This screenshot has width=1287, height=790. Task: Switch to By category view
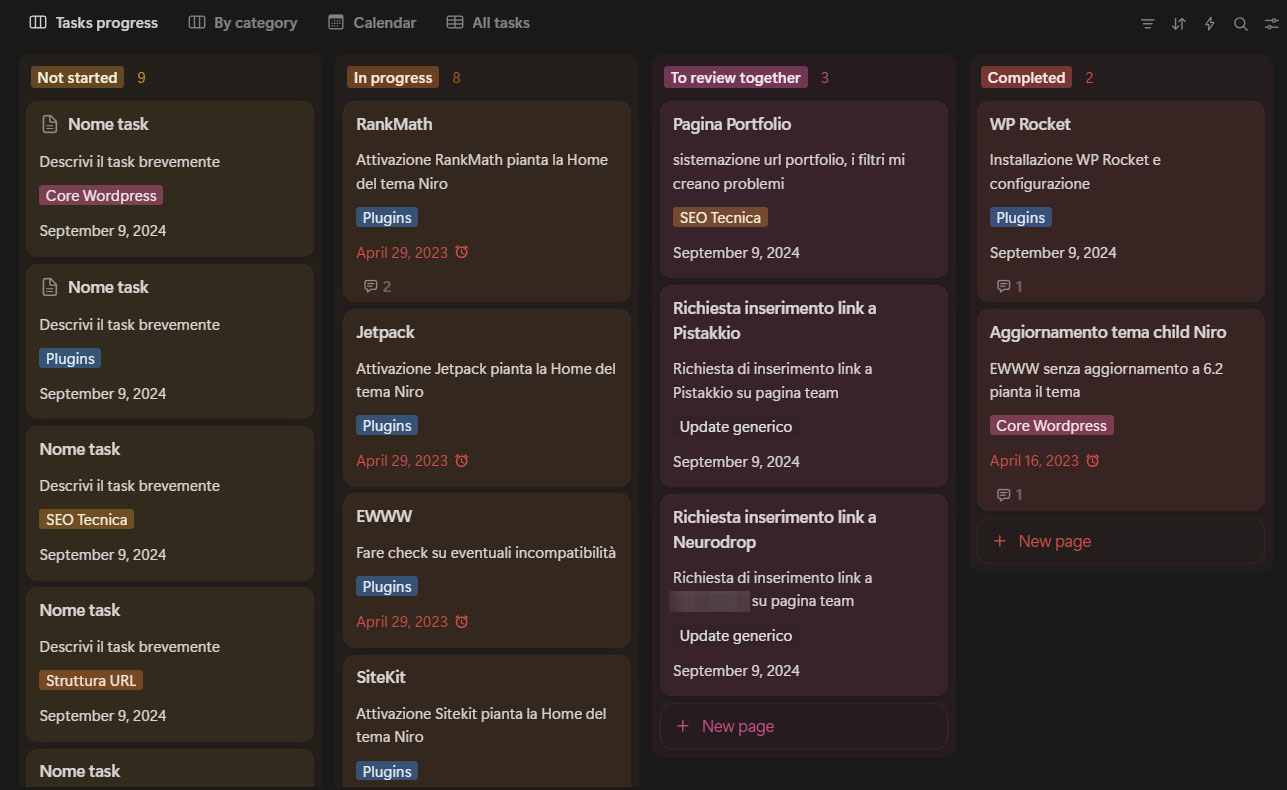(x=243, y=23)
